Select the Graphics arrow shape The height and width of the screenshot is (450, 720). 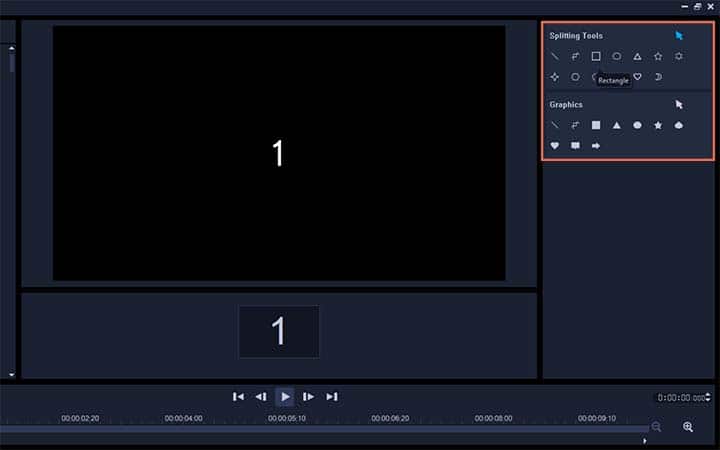tap(596, 146)
